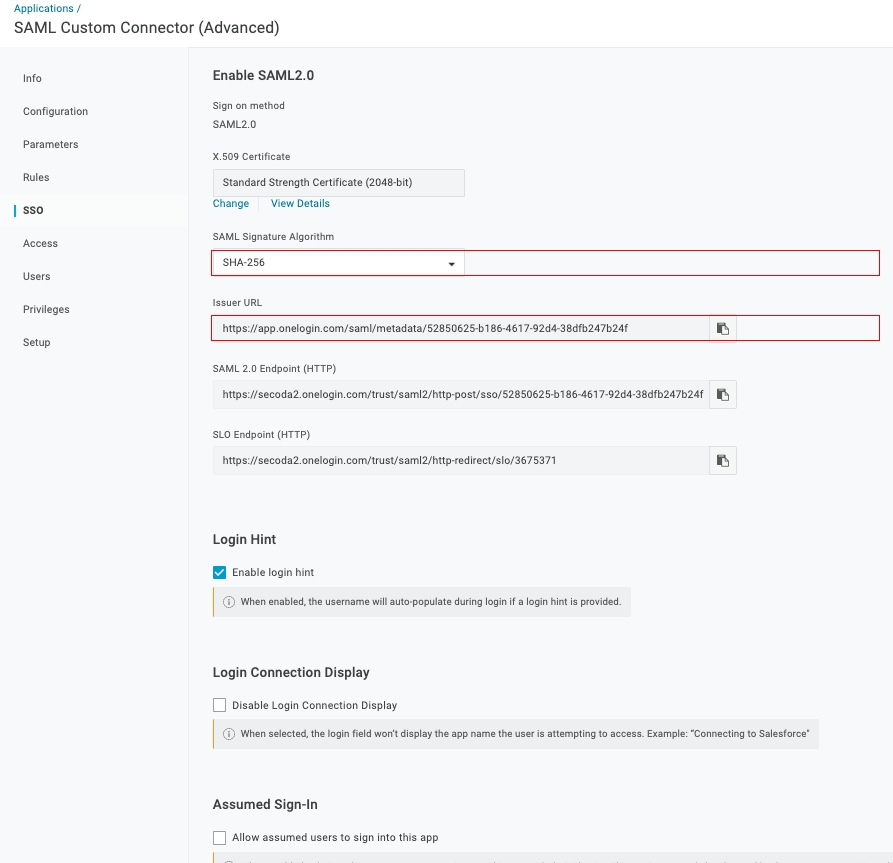
Task: Switch to the Access section
Action: point(41,243)
